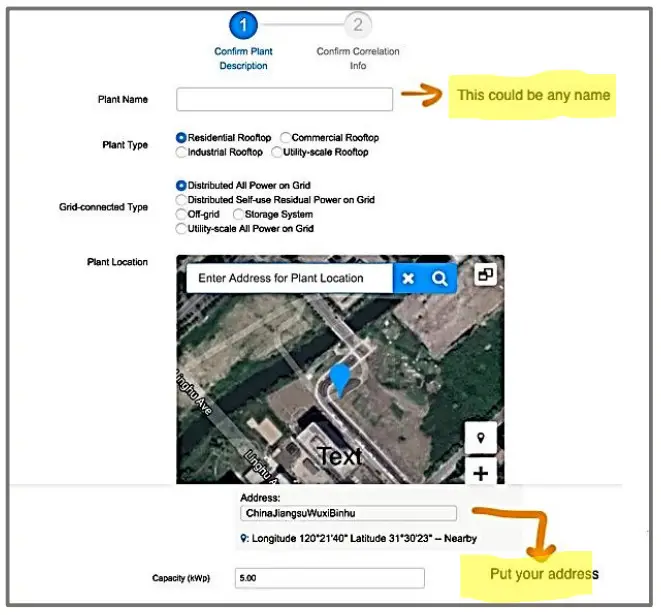Search the entered plant location address
The width and height of the screenshot is (661, 615).
(439, 278)
